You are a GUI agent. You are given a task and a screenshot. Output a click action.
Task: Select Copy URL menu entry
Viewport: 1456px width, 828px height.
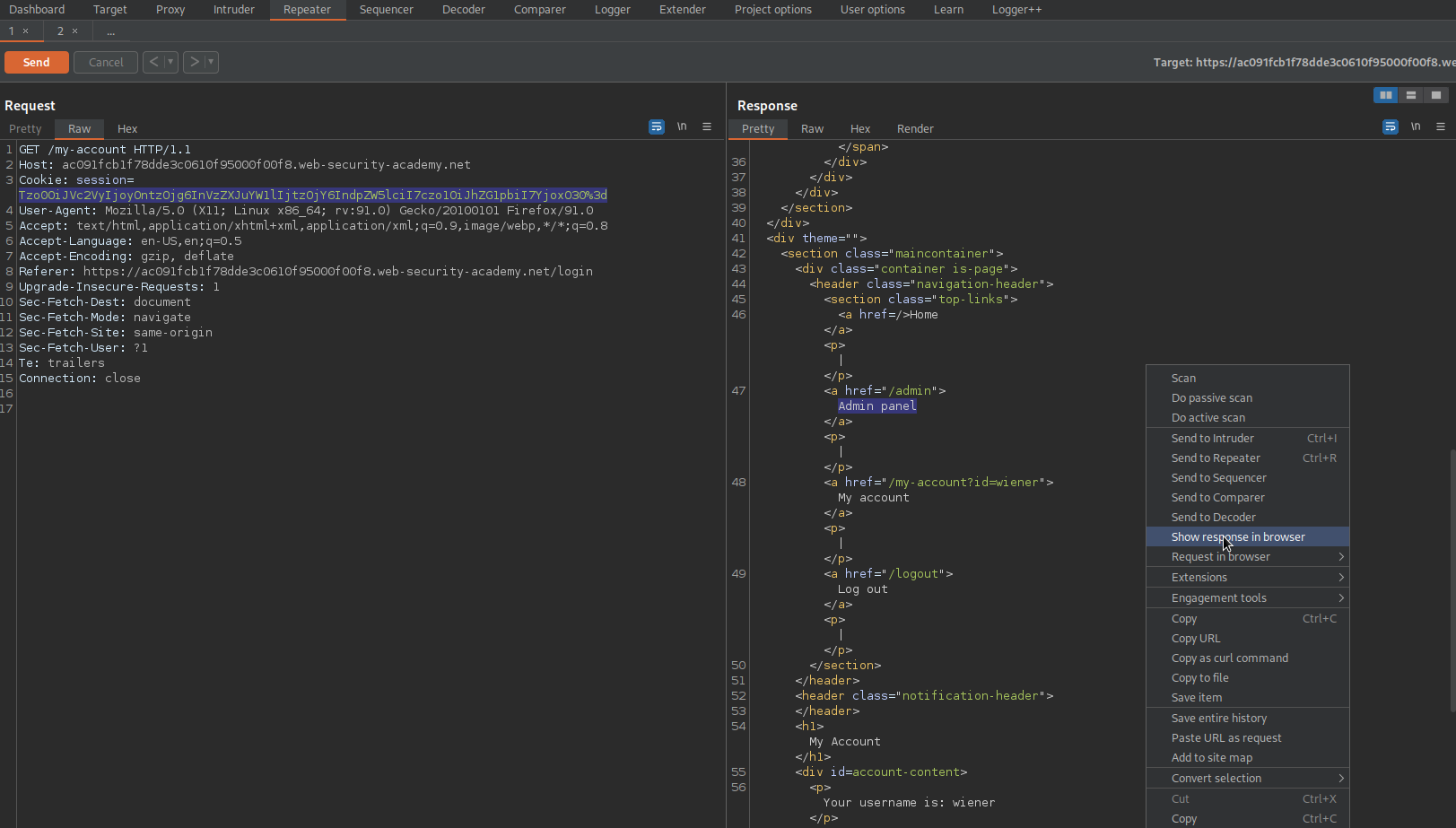[x=1248, y=639]
